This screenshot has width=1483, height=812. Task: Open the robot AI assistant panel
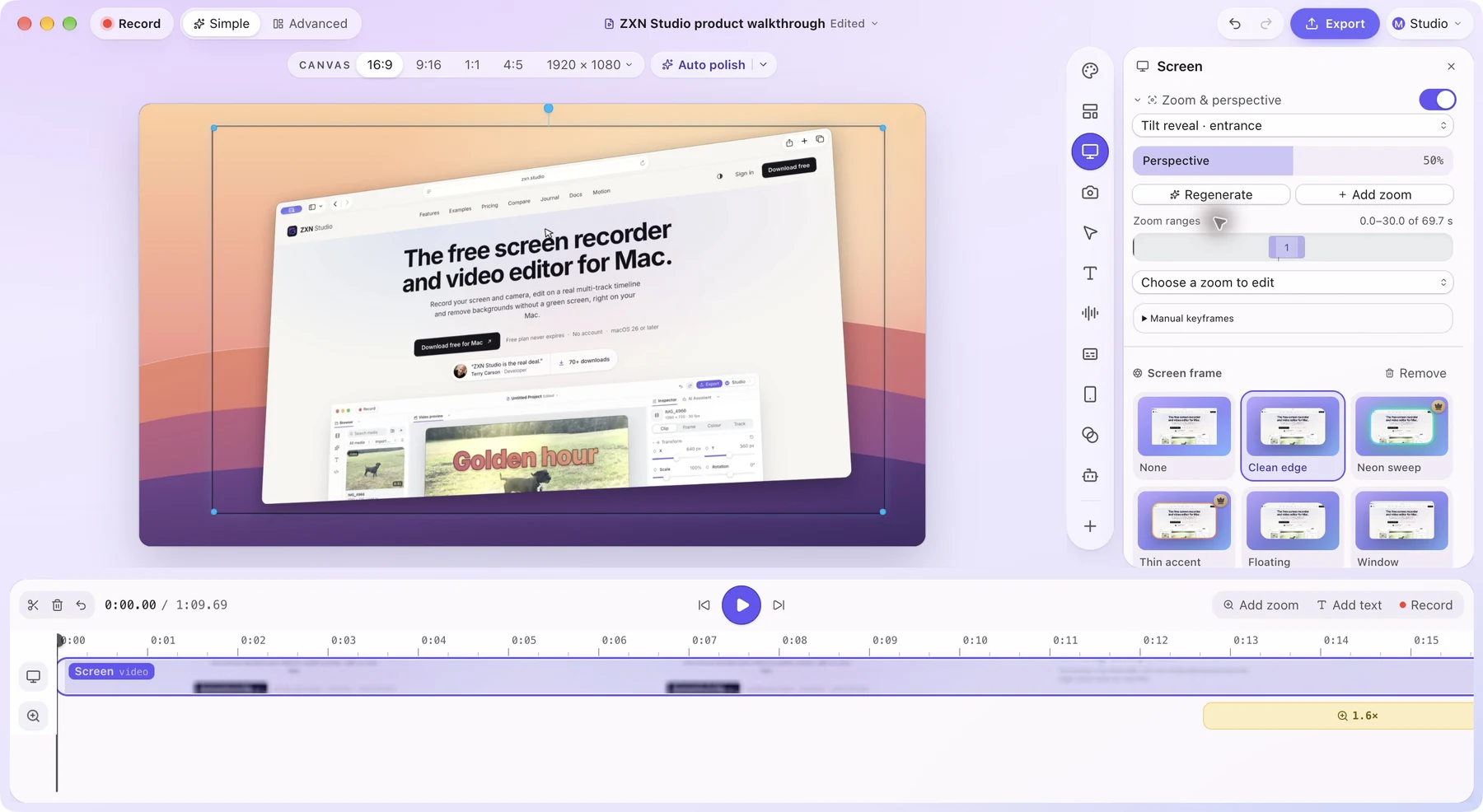(1090, 475)
